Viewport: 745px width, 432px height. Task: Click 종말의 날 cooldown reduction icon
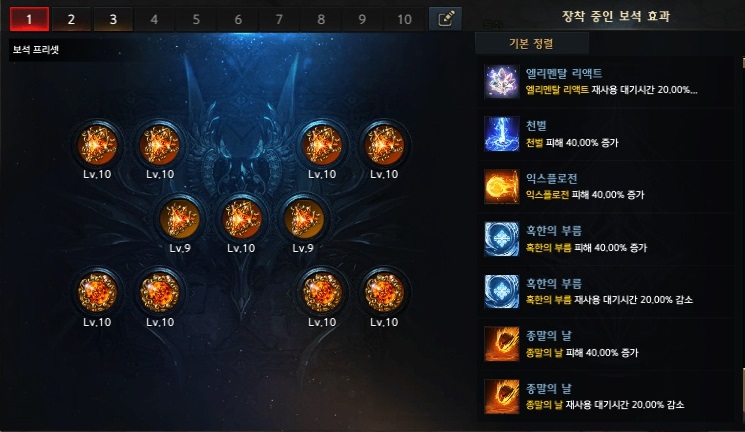coord(501,396)
